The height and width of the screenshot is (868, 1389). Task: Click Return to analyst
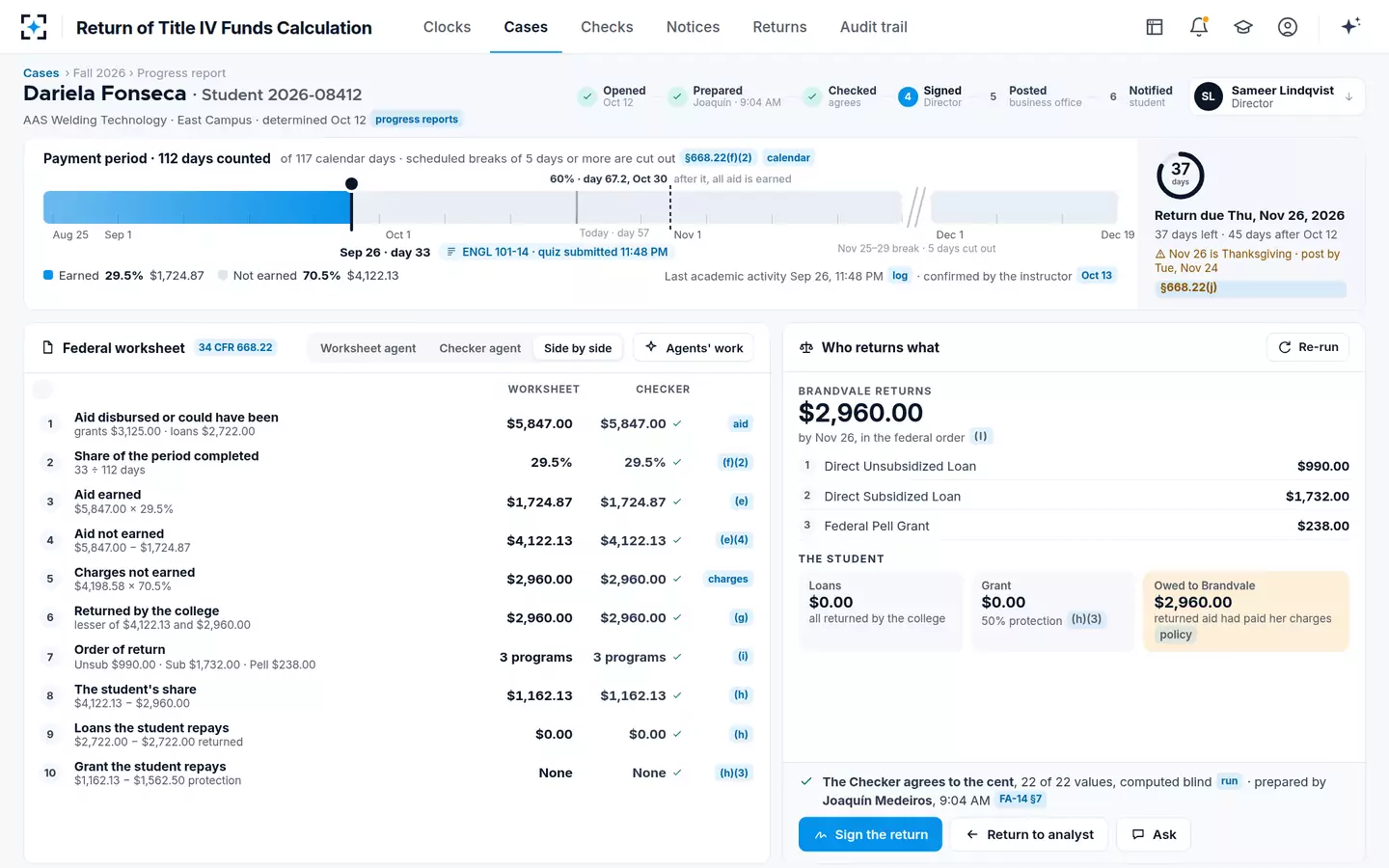pos(1029,834)
